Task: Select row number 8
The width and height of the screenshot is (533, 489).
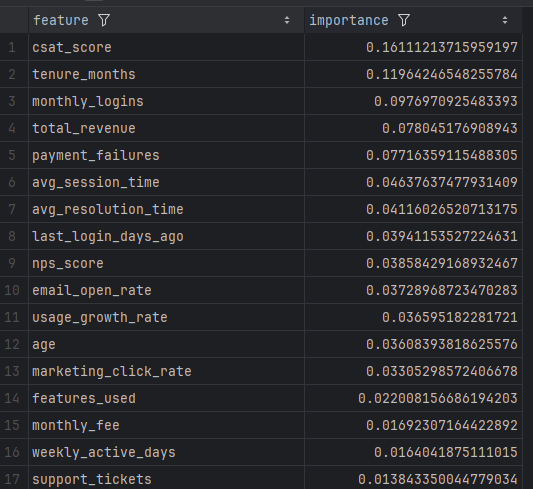Action: pyautogui.click(x=12, y=236)
